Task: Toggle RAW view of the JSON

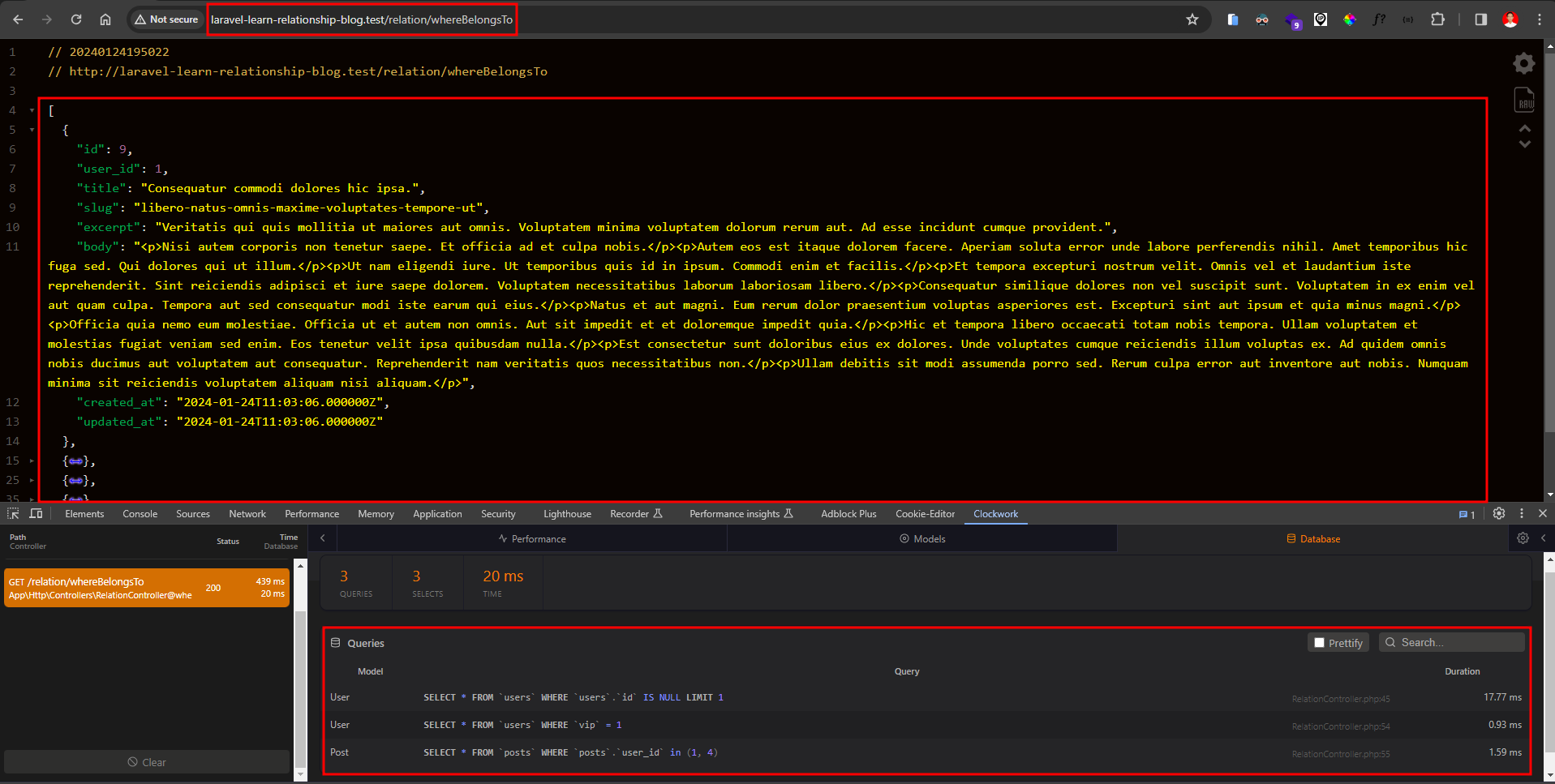Action: (1524, 100)
